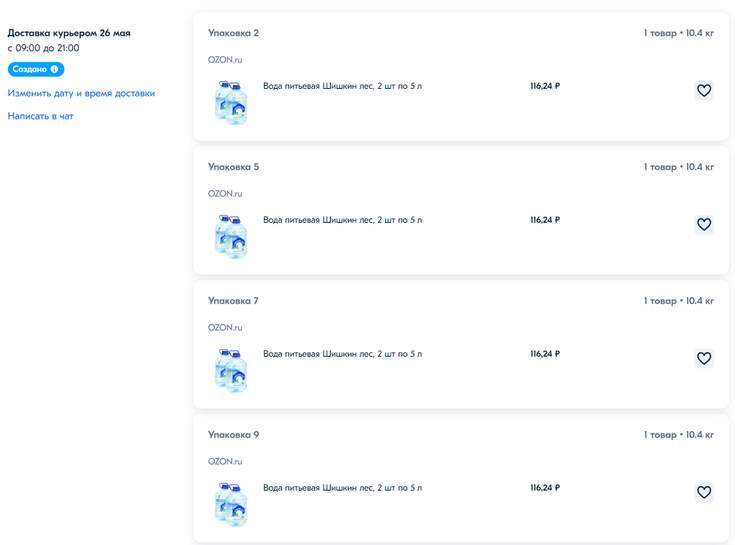Viewport: 735px width, 545px height.
Task: Click Написать в чат link
Action: (x=40, y=116)
